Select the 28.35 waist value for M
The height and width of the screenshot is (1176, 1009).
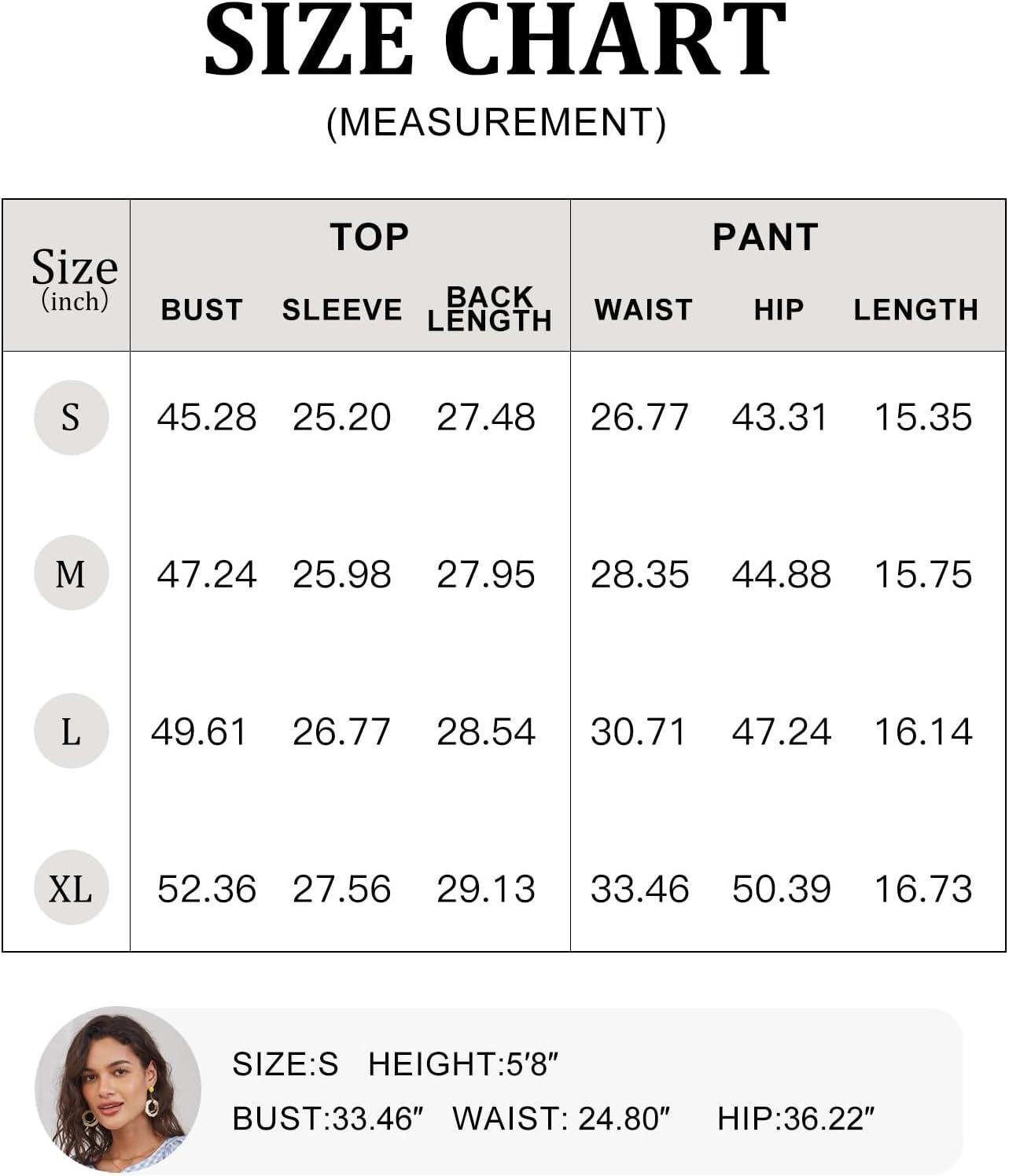click(639, 574)
